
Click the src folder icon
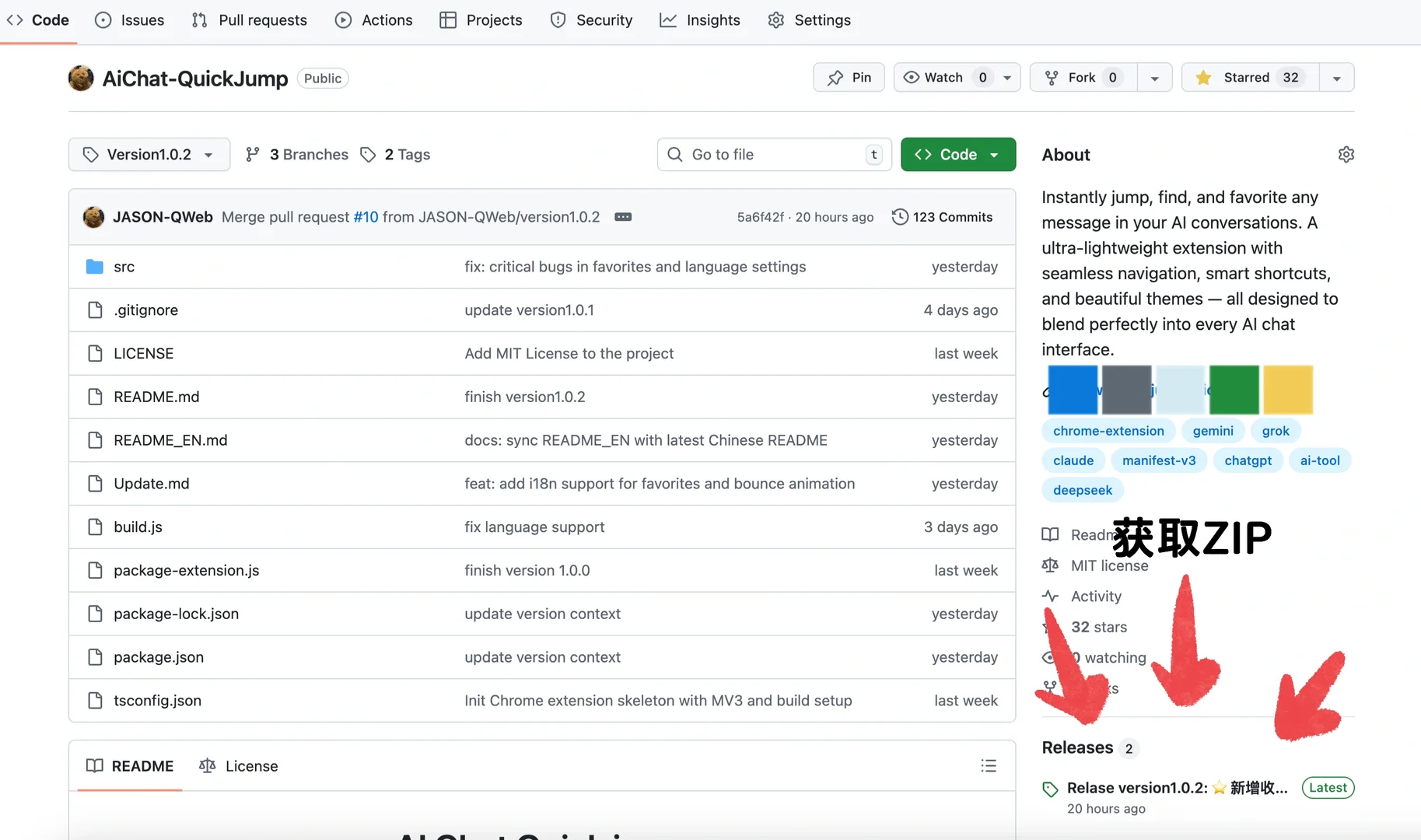point(95,267)
